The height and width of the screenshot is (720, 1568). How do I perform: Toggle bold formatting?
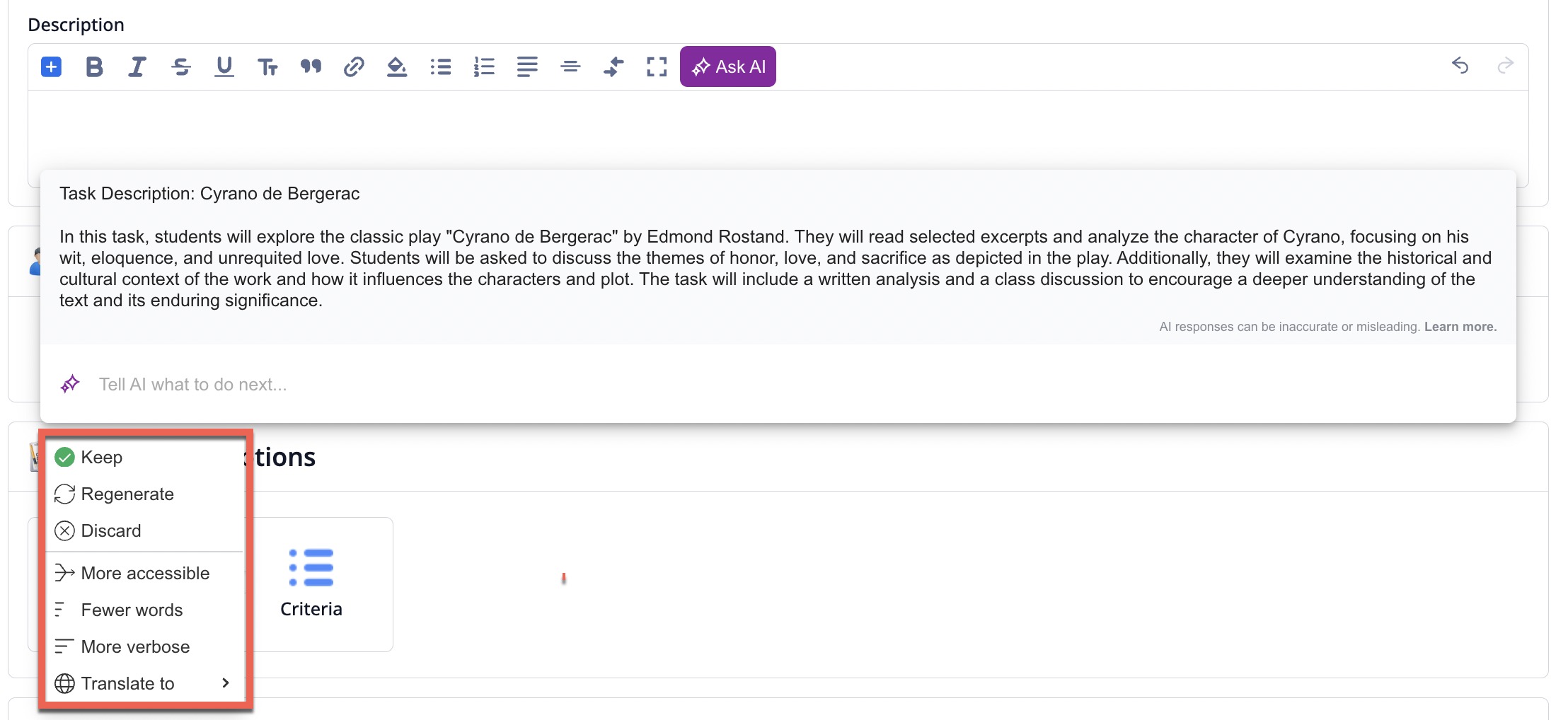point(94,66)
